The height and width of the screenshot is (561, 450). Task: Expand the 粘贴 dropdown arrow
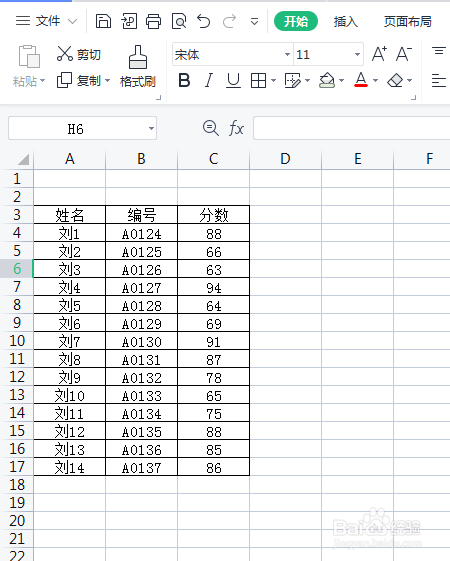[42, 81]
